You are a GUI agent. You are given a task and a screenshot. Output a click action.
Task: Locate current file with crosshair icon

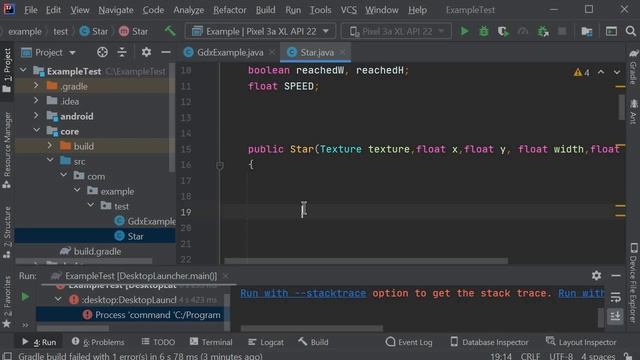[102, 52]
